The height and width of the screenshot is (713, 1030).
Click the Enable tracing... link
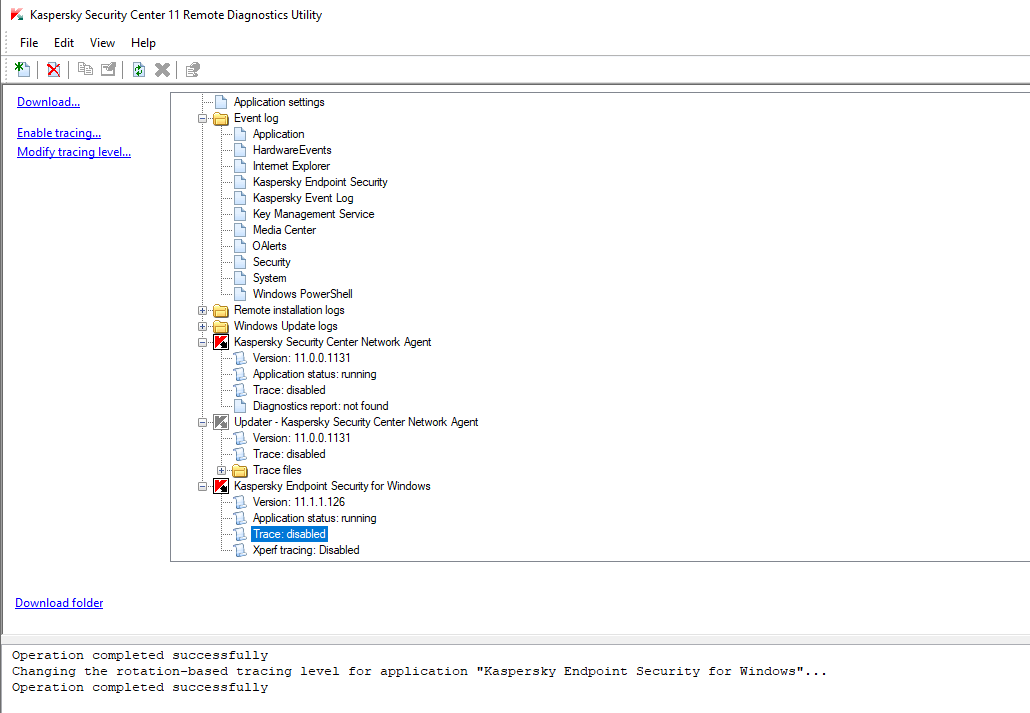coord(59,133)
